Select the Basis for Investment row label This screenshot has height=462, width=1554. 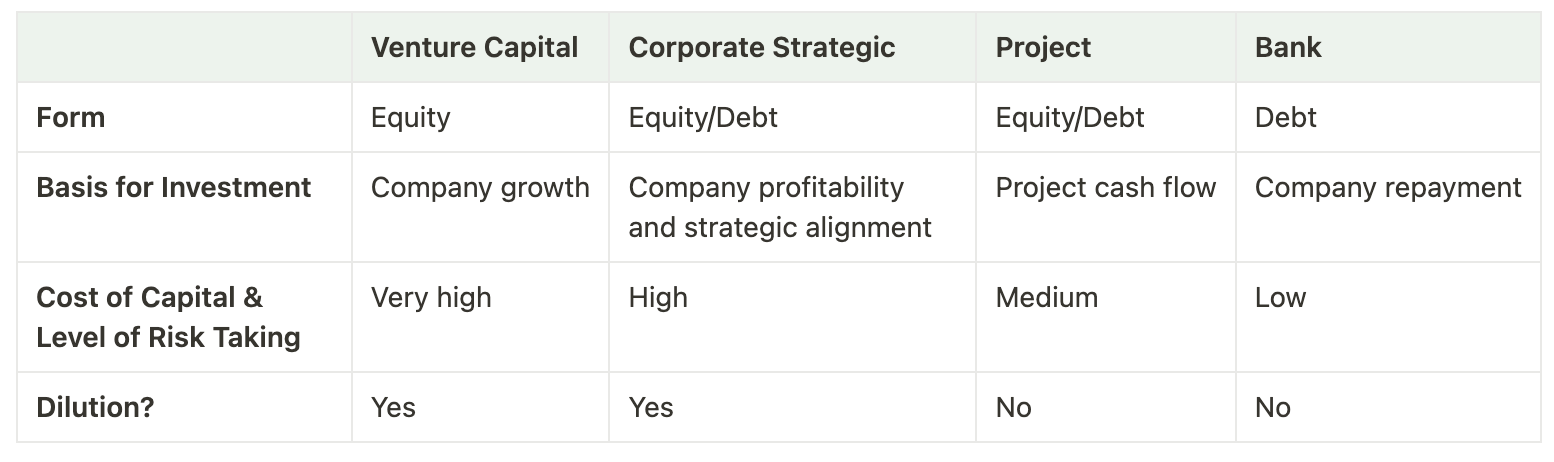coord(173,187)
